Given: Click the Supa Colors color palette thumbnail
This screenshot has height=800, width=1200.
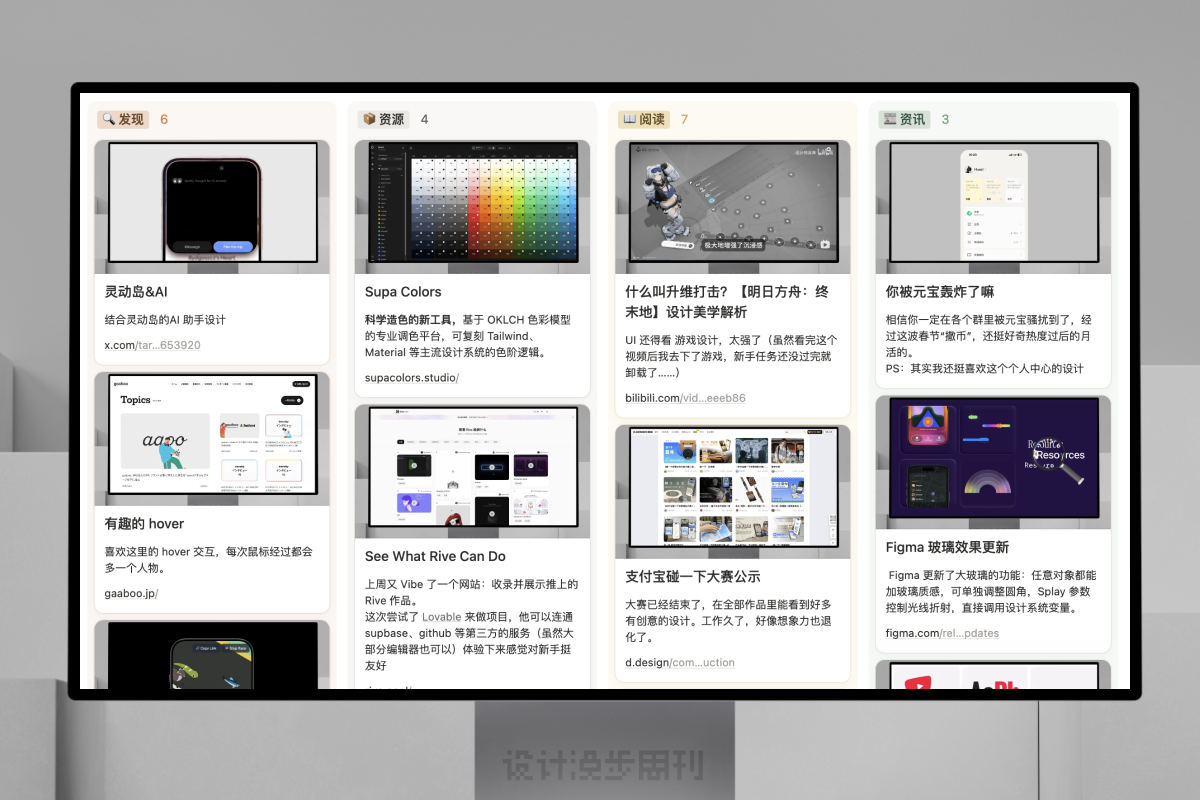Looking at the screenshot, I should click(472, 206).
